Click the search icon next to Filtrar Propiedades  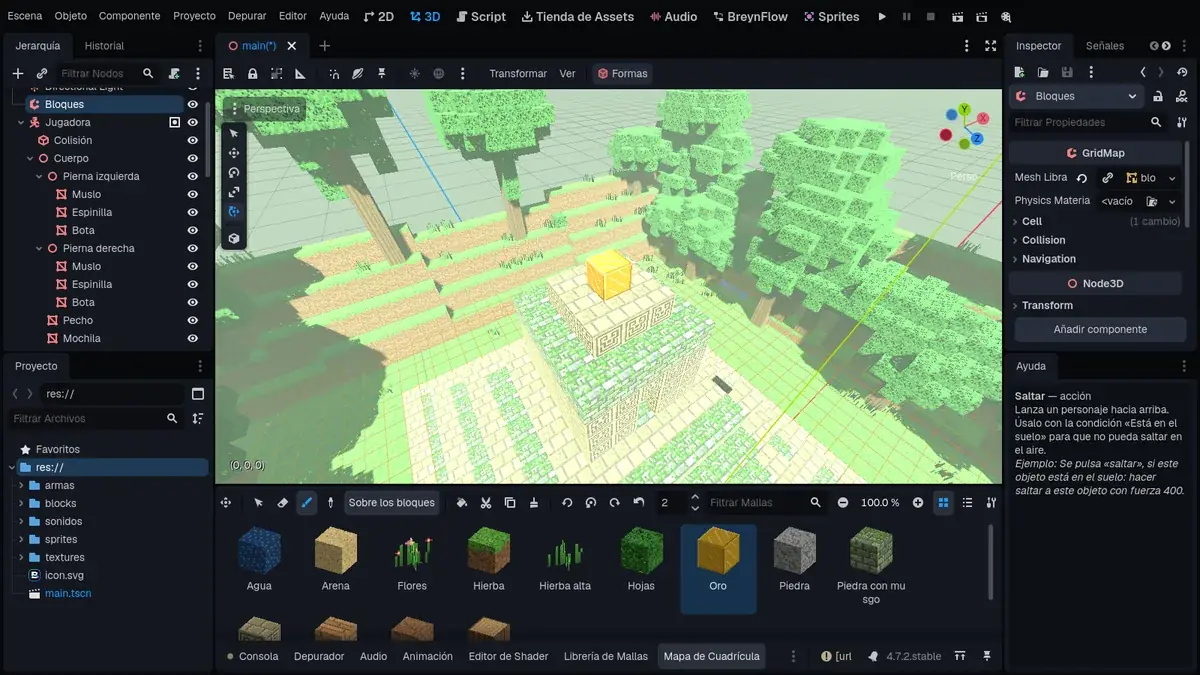[x=1156, y=122]
